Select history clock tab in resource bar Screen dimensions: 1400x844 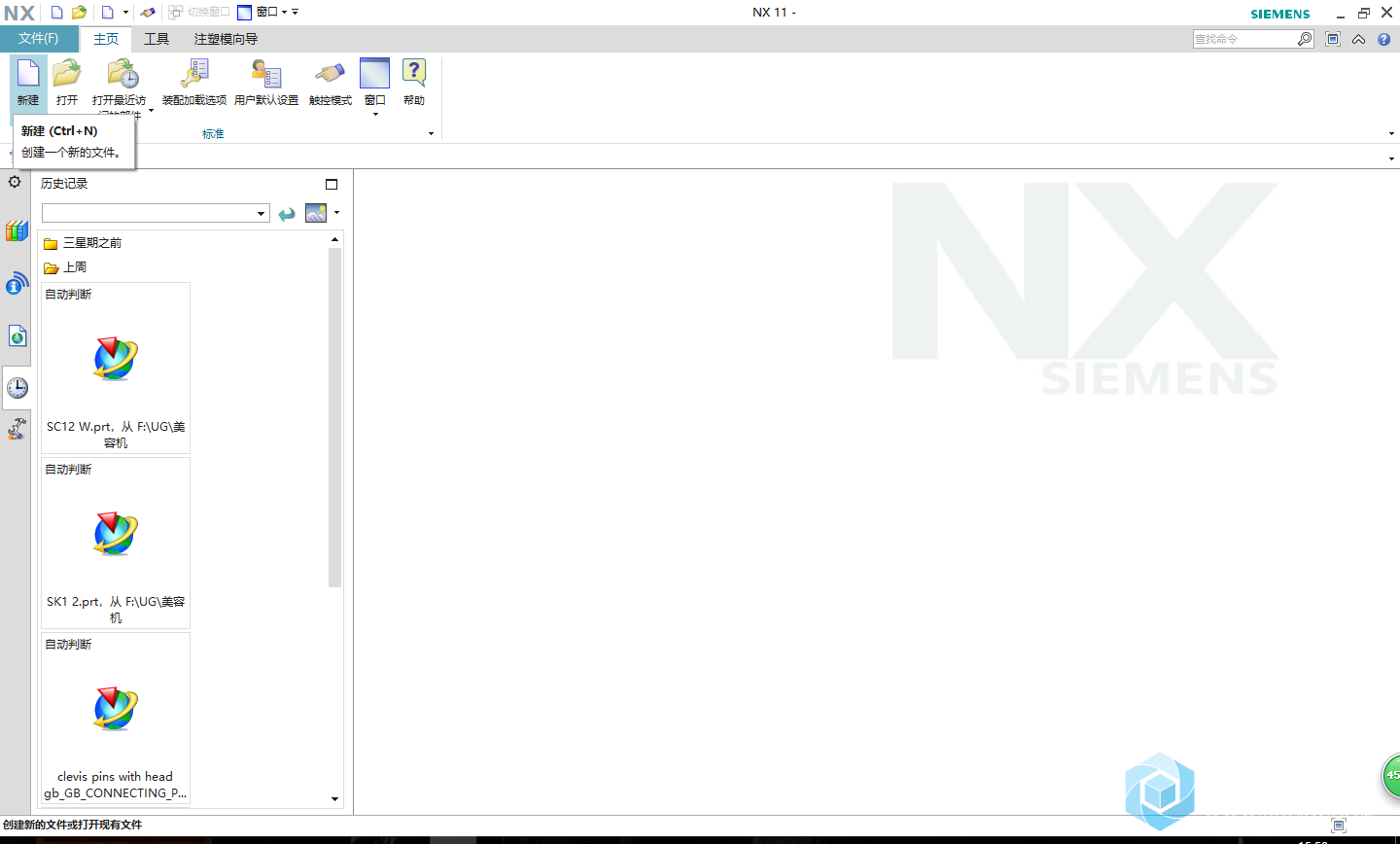coord(17,388)
